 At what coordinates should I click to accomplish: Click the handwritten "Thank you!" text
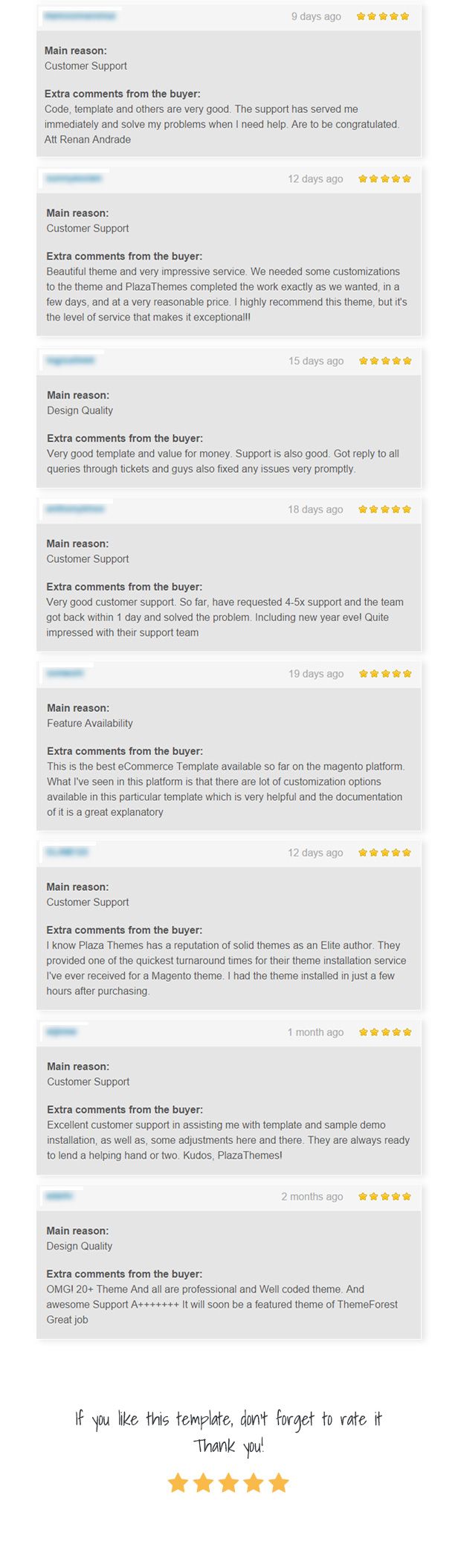click(228, 1445)
